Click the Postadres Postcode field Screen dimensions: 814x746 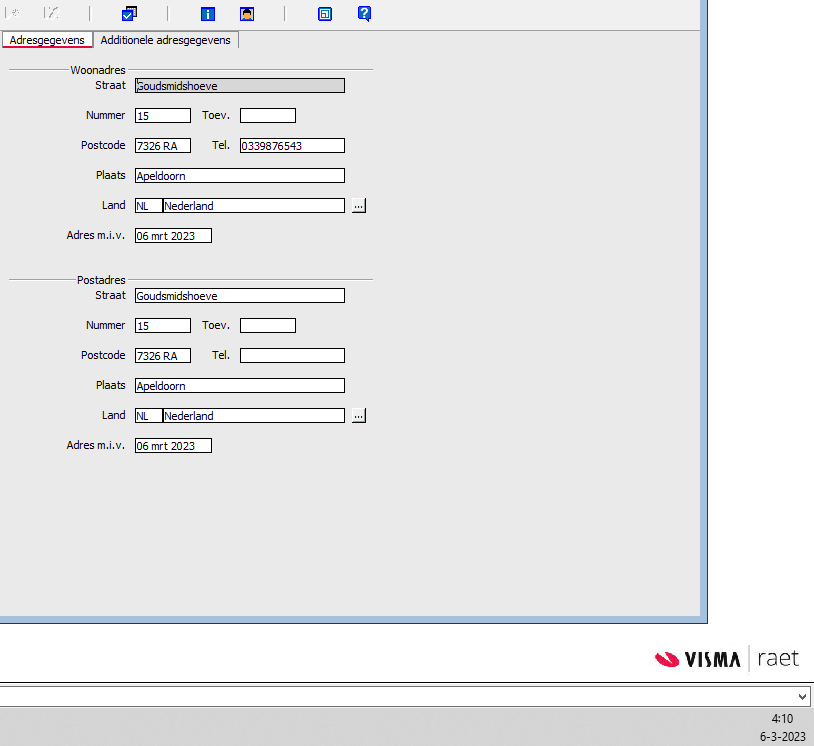coord(163,356)
